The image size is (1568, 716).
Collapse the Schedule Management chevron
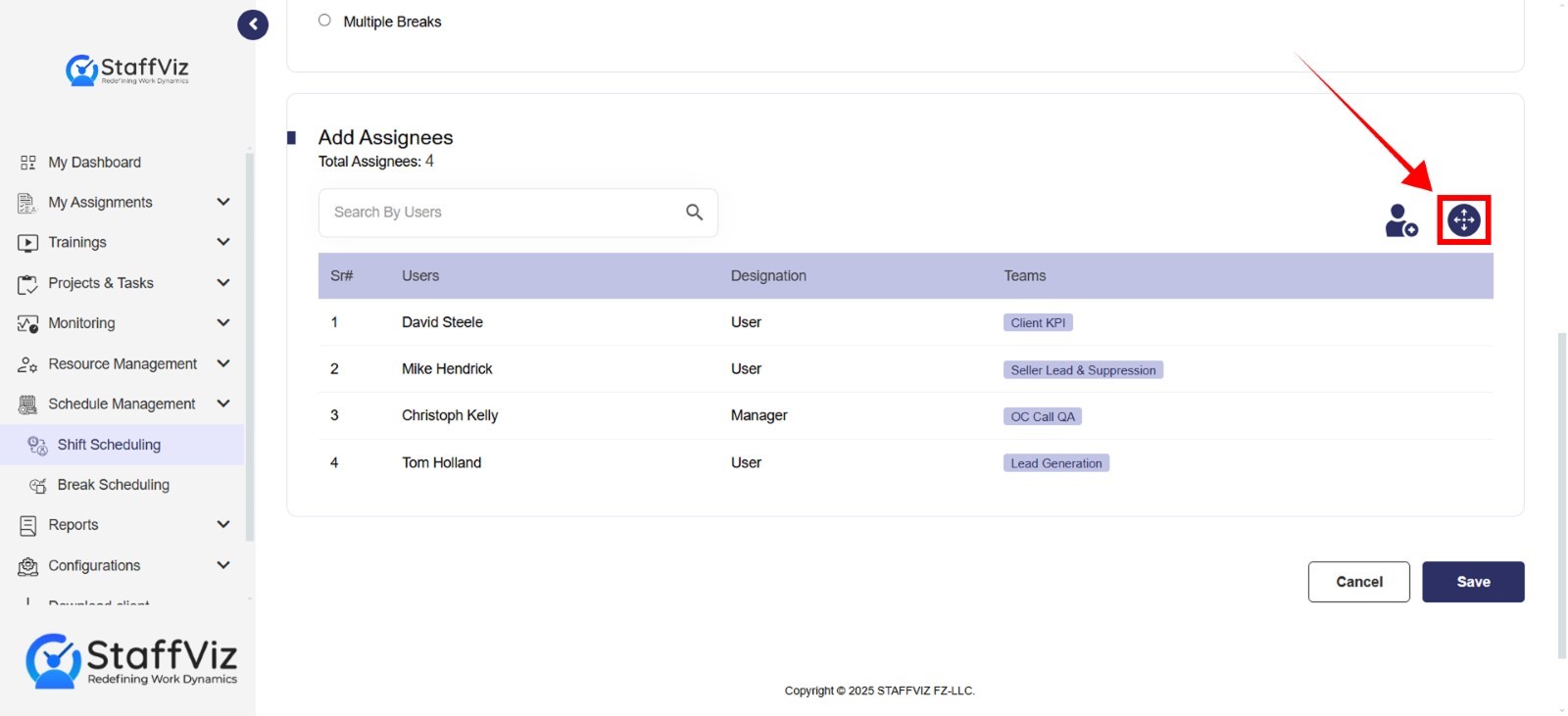(x=223, y=404)
